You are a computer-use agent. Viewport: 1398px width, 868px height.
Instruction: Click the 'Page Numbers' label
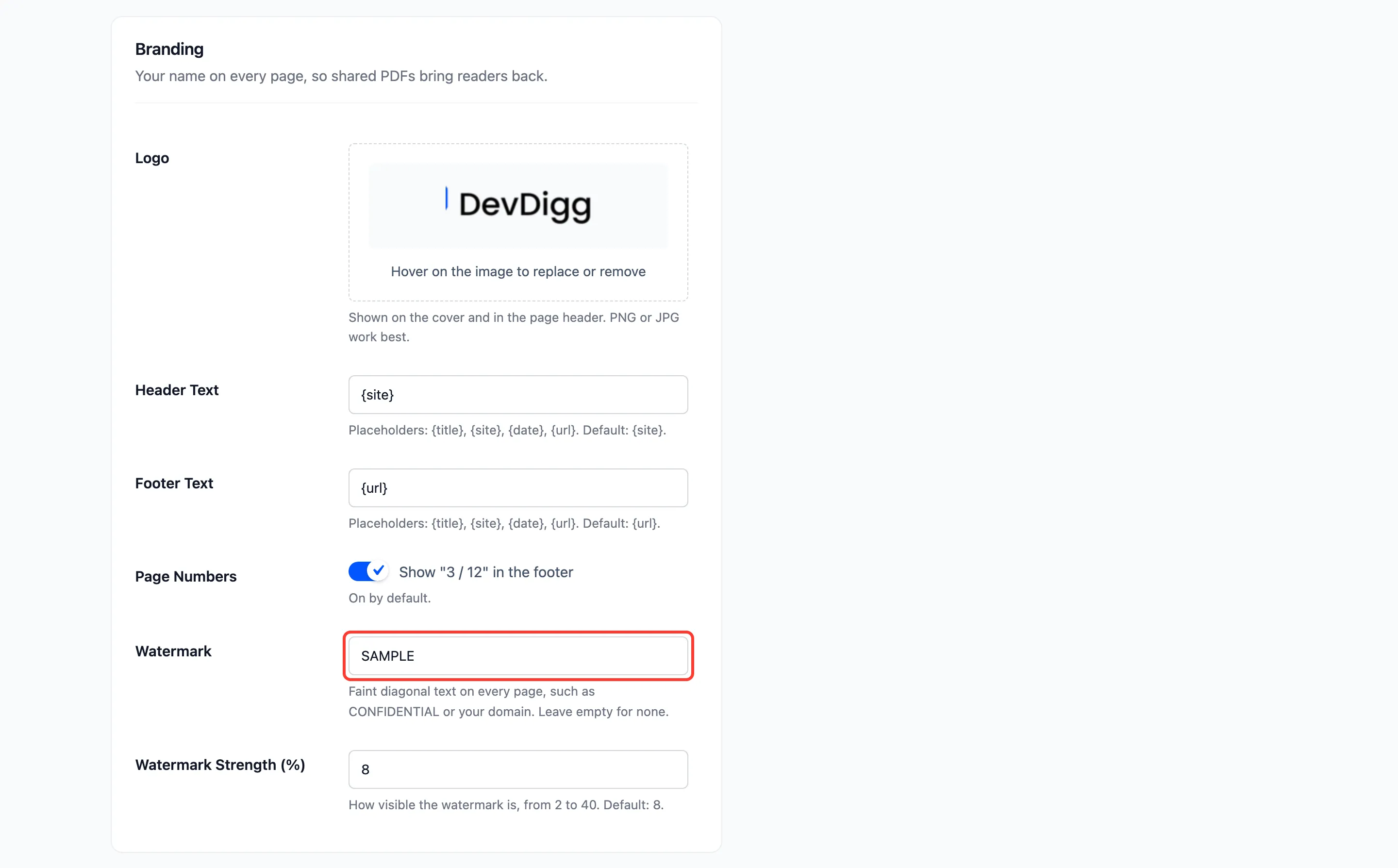[x=186, y=576]
